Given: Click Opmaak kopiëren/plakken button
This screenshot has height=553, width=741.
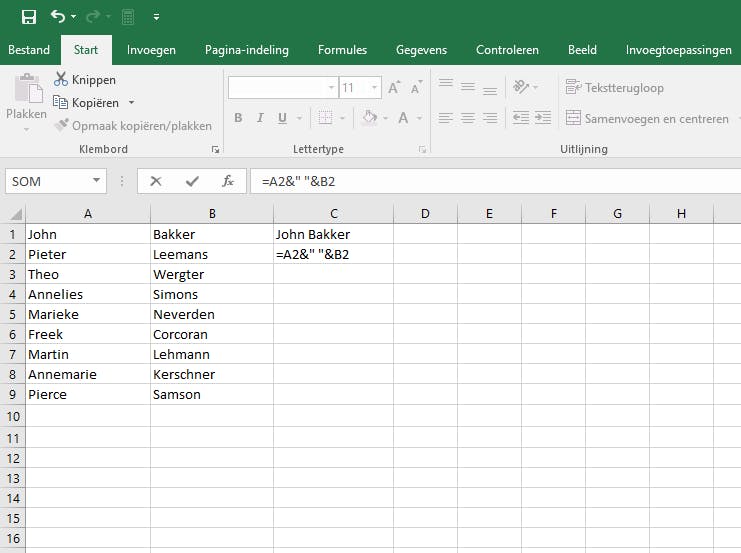Looking at the screenshot, I should (133, 126).
